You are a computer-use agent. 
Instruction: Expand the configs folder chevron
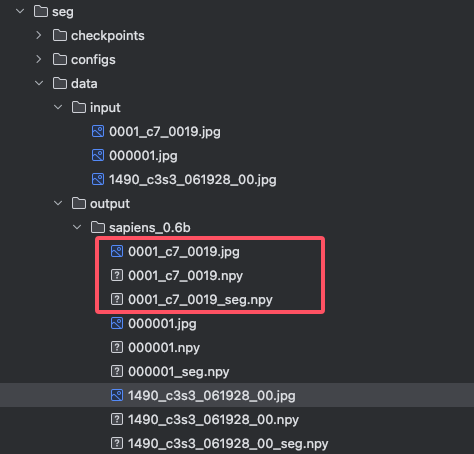pyautogui.click(x=39, y=59)
